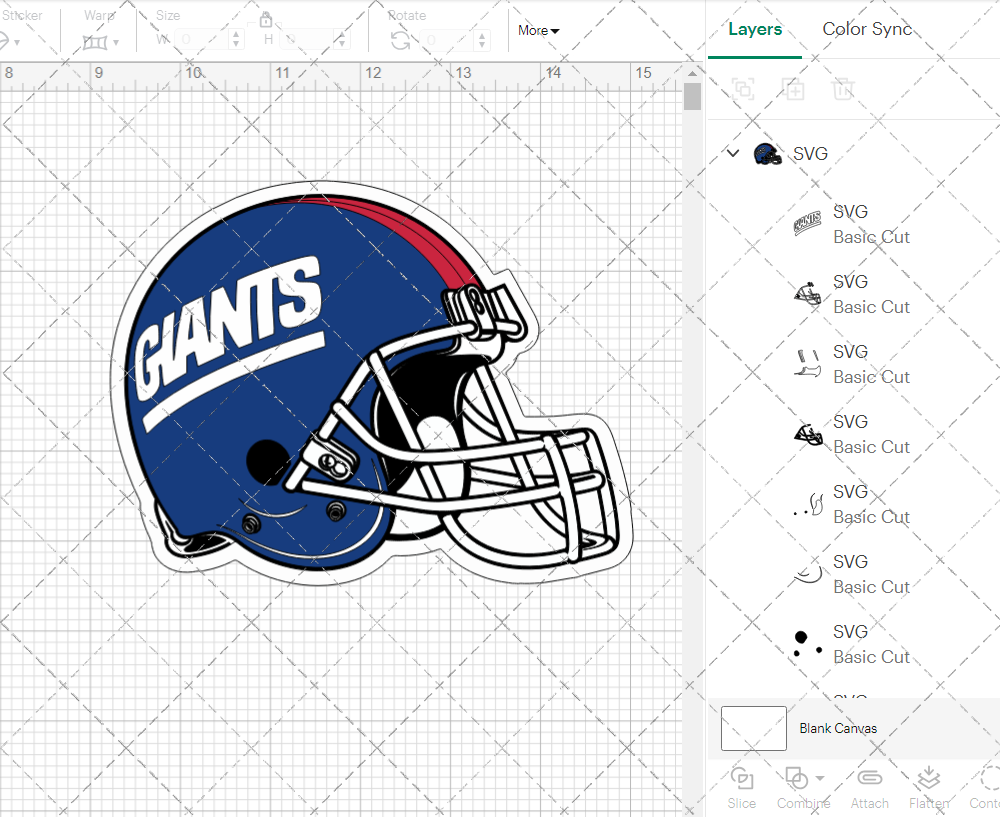The image size is (1000, 817).
Task: Click the Flatten icon
Action: [929, 778]
